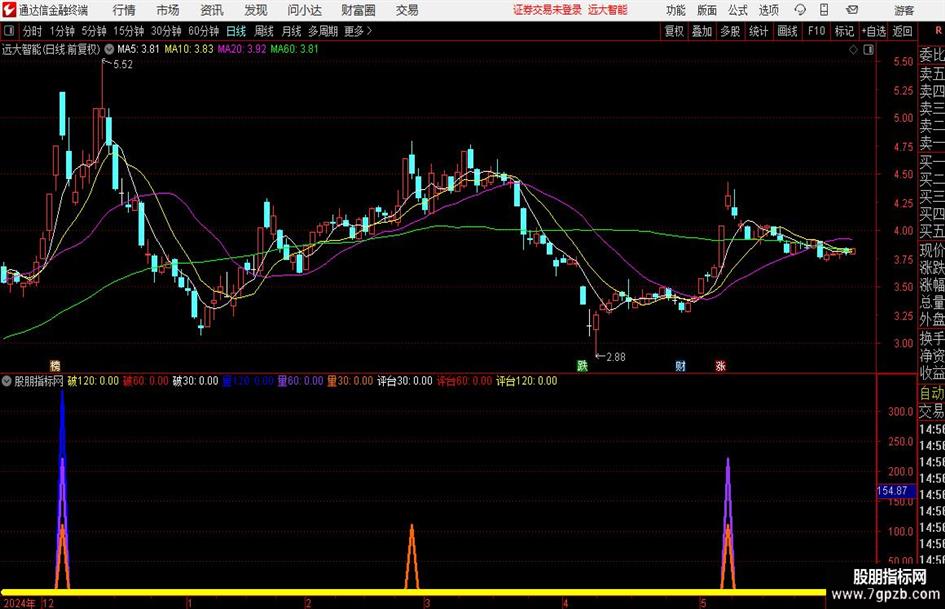This screenshot has width=945, height=609.
Task: Click the 评台120: 0.00 indicator value
Action: coord(527,381)
